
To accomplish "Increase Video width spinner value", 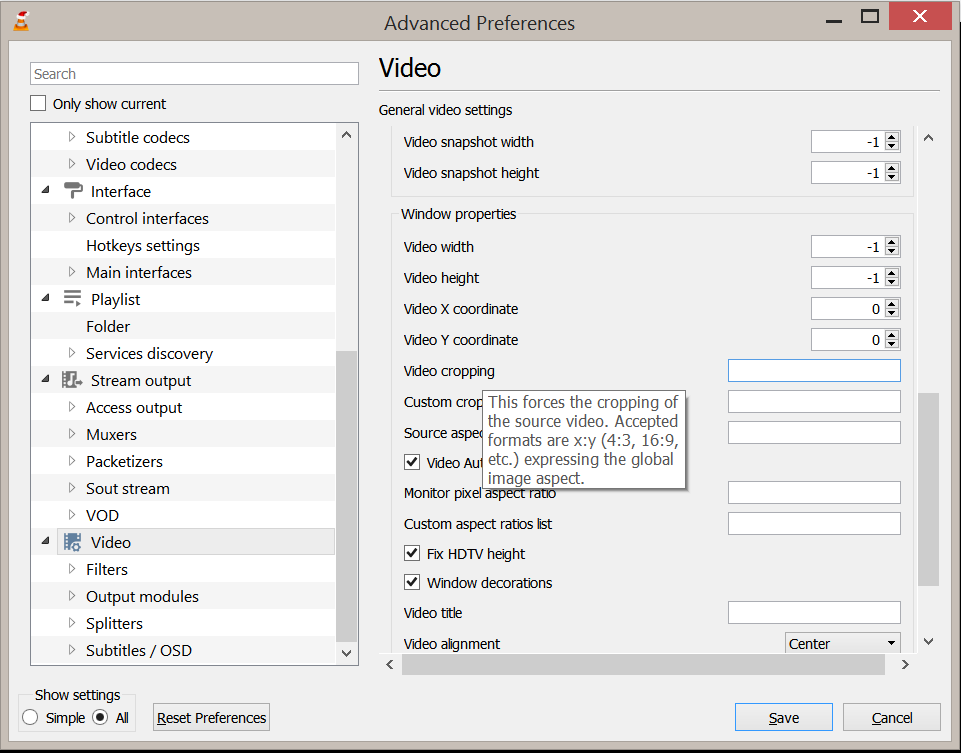I will pos(892,243).
